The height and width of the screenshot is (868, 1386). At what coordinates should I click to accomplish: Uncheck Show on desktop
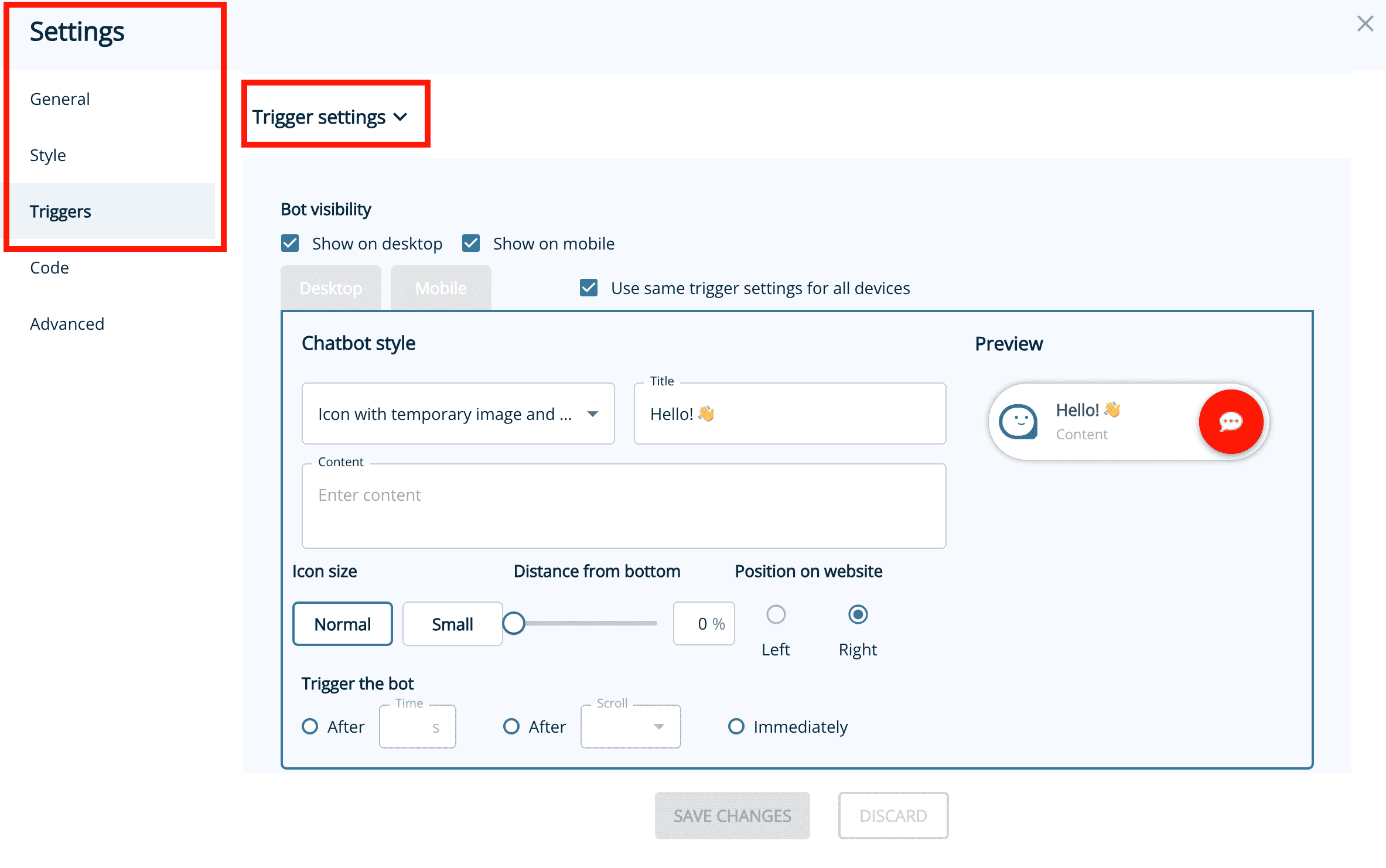point(290,243)
